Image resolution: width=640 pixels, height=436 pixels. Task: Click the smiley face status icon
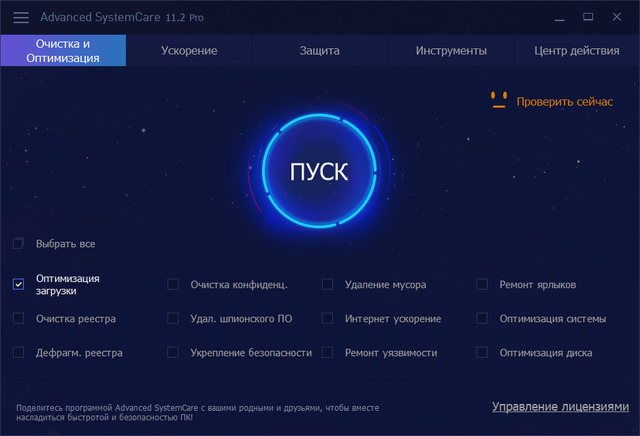498,100
